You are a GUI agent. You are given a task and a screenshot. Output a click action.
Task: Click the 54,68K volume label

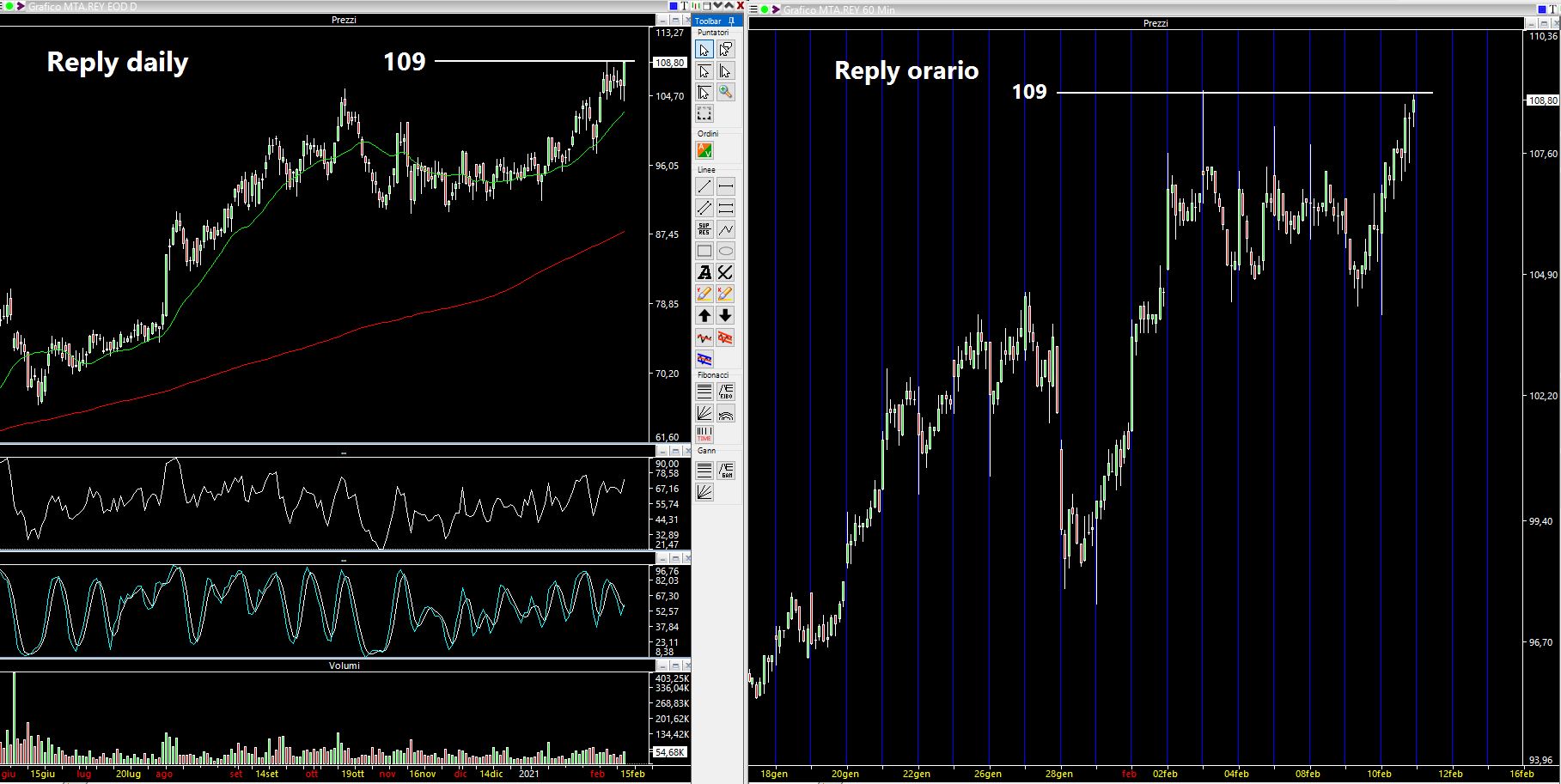(x=669, y=752)
